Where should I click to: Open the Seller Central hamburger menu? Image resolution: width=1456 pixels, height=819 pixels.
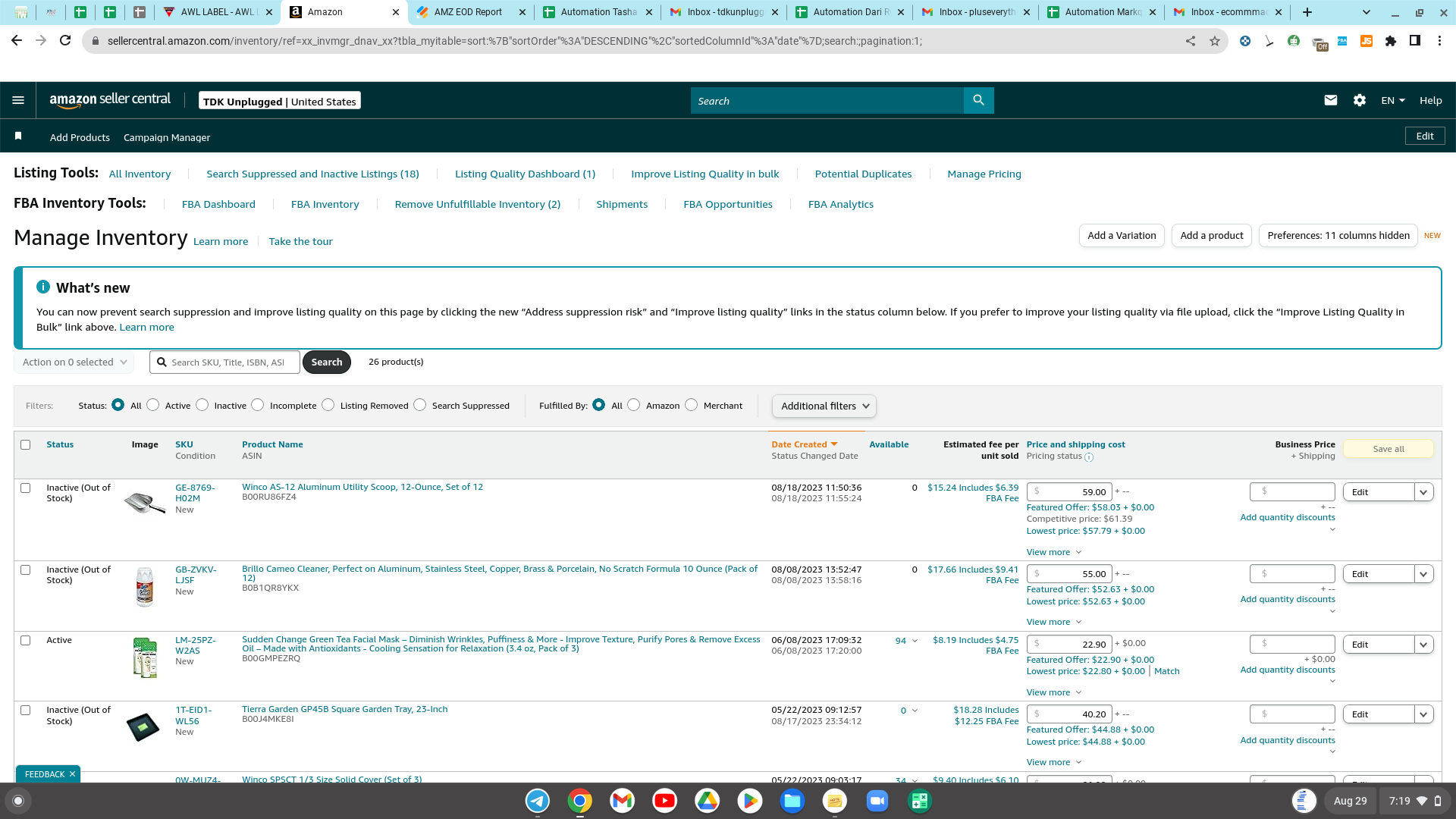(x=18, y=100)
